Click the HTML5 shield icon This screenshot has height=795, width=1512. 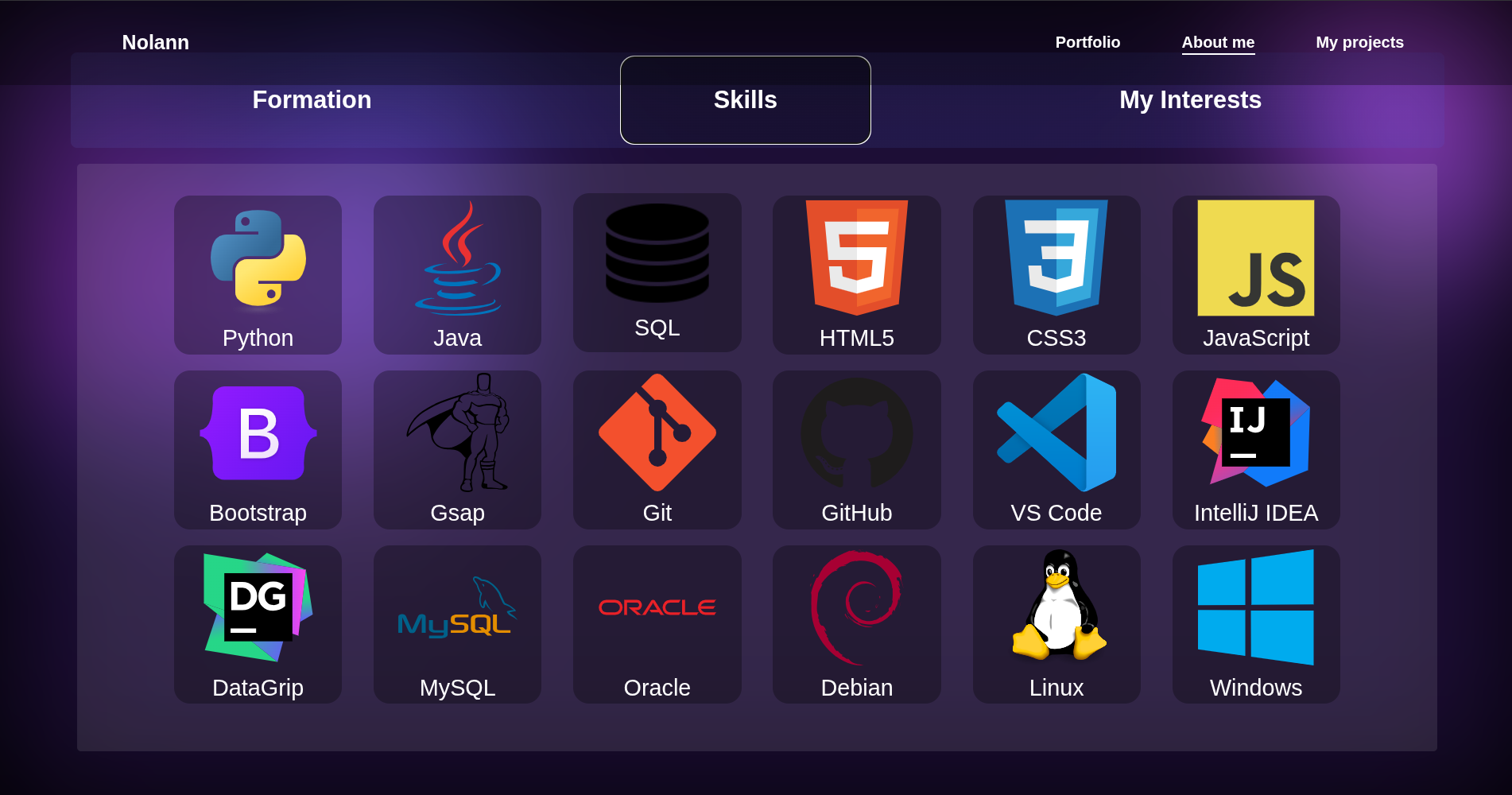[857, 258]
